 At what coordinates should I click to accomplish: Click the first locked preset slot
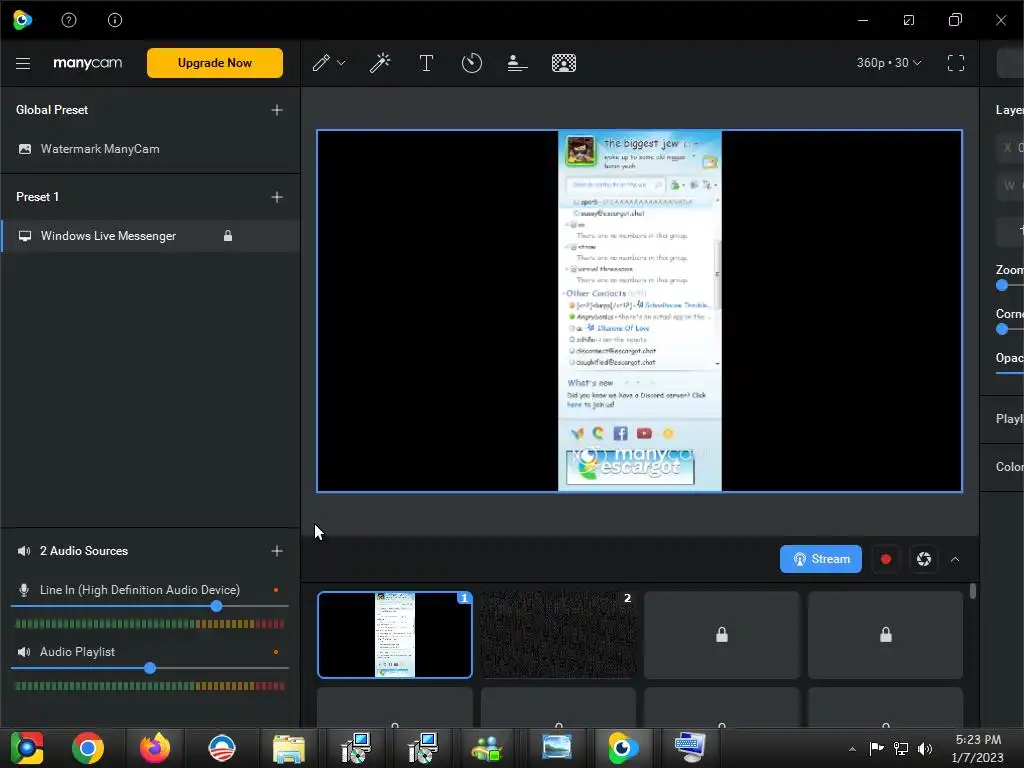click(722, 635)
